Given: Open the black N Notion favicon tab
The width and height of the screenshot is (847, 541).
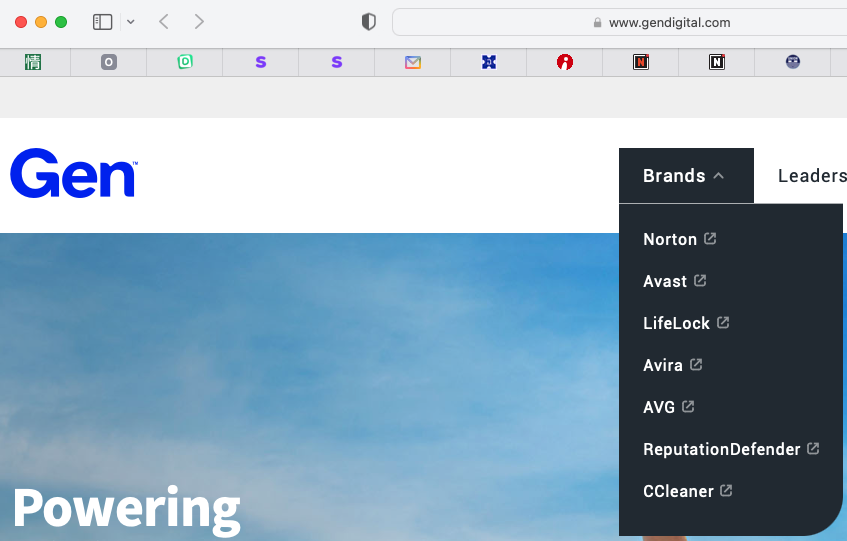Looking at the screenshot, I should tap(717, 62).
